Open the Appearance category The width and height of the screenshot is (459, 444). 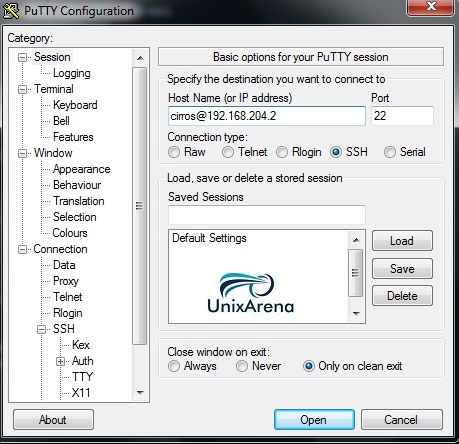click(x=82, y=169)
